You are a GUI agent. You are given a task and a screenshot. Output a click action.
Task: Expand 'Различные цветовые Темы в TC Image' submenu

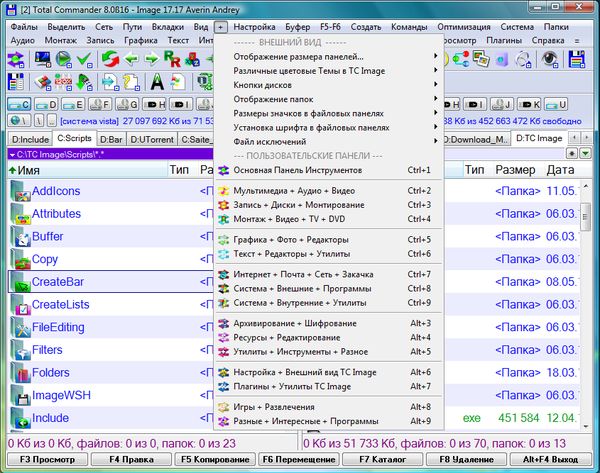click(x=329, y=71)
